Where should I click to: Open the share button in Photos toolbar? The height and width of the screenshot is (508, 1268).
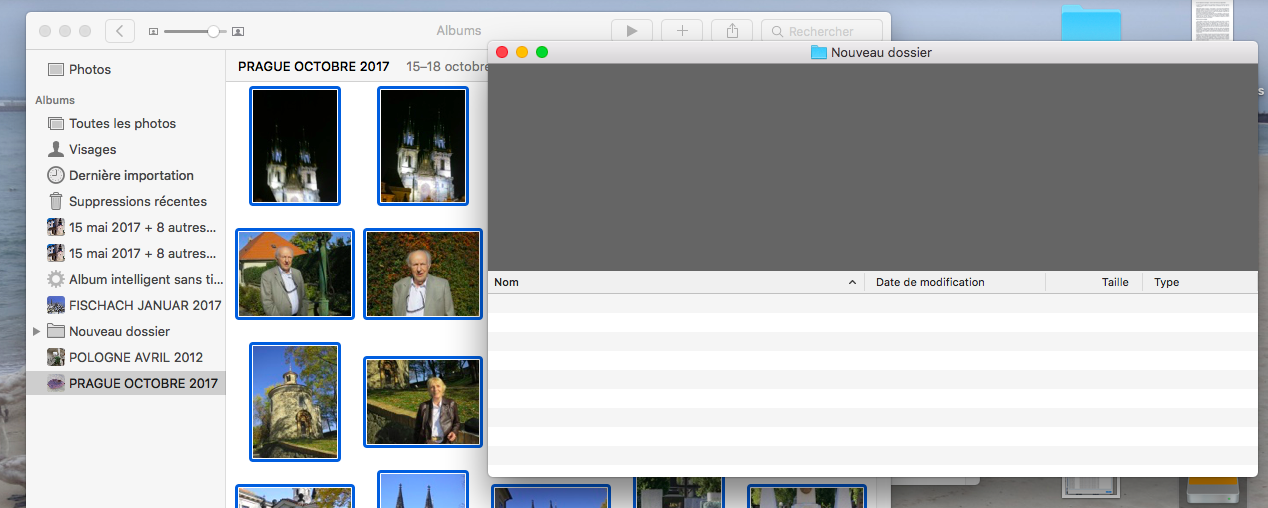pyautogui.click(x=733, y=31)
